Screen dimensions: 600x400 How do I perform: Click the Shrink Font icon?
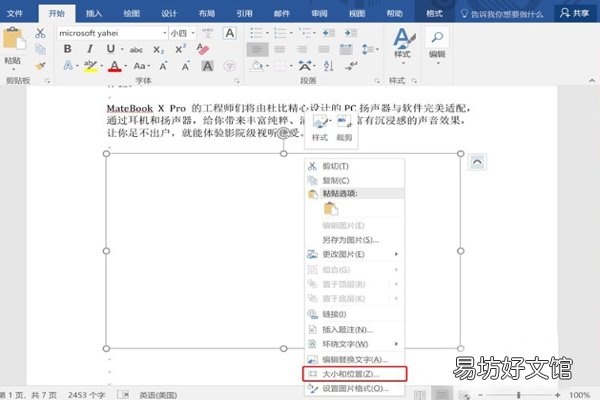tap(186, 67)
